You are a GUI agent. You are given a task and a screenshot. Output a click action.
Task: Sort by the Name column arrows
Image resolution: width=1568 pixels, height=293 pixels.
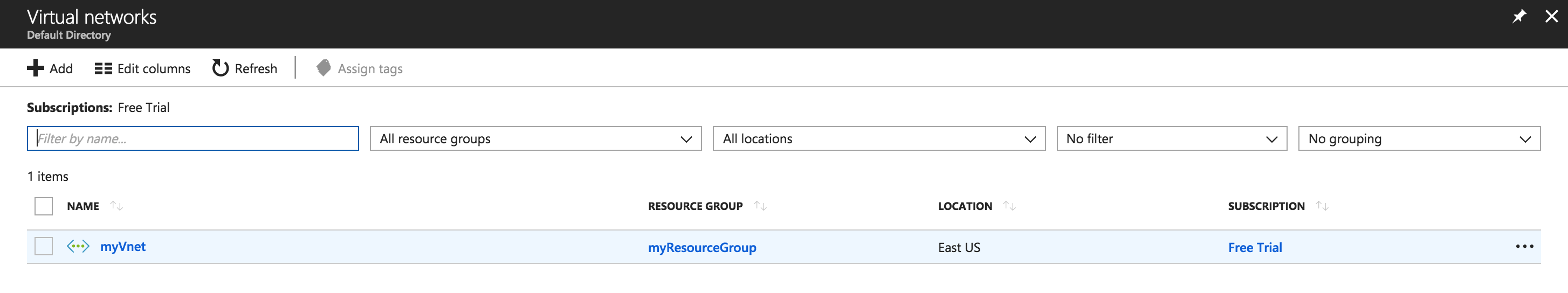[x=116, y=206]
